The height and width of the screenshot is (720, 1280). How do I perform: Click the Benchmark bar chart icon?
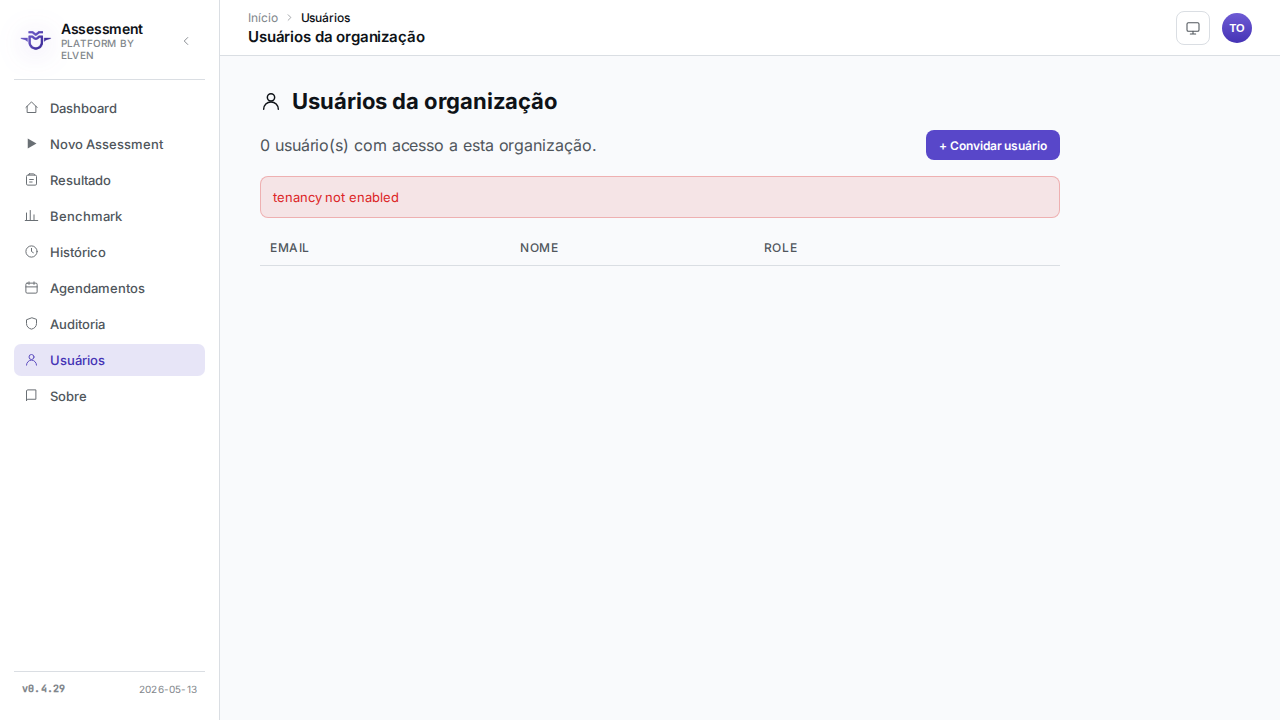tap(31, 216)
